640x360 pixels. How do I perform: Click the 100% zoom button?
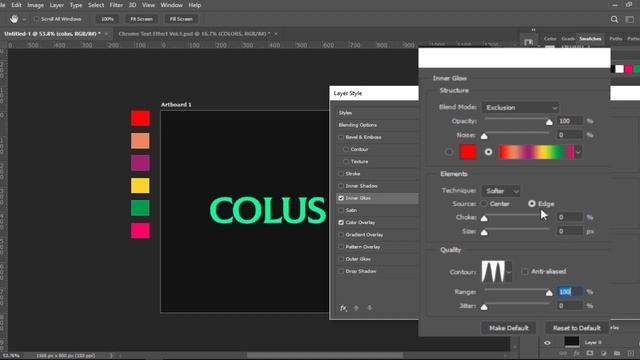(107, 19)
